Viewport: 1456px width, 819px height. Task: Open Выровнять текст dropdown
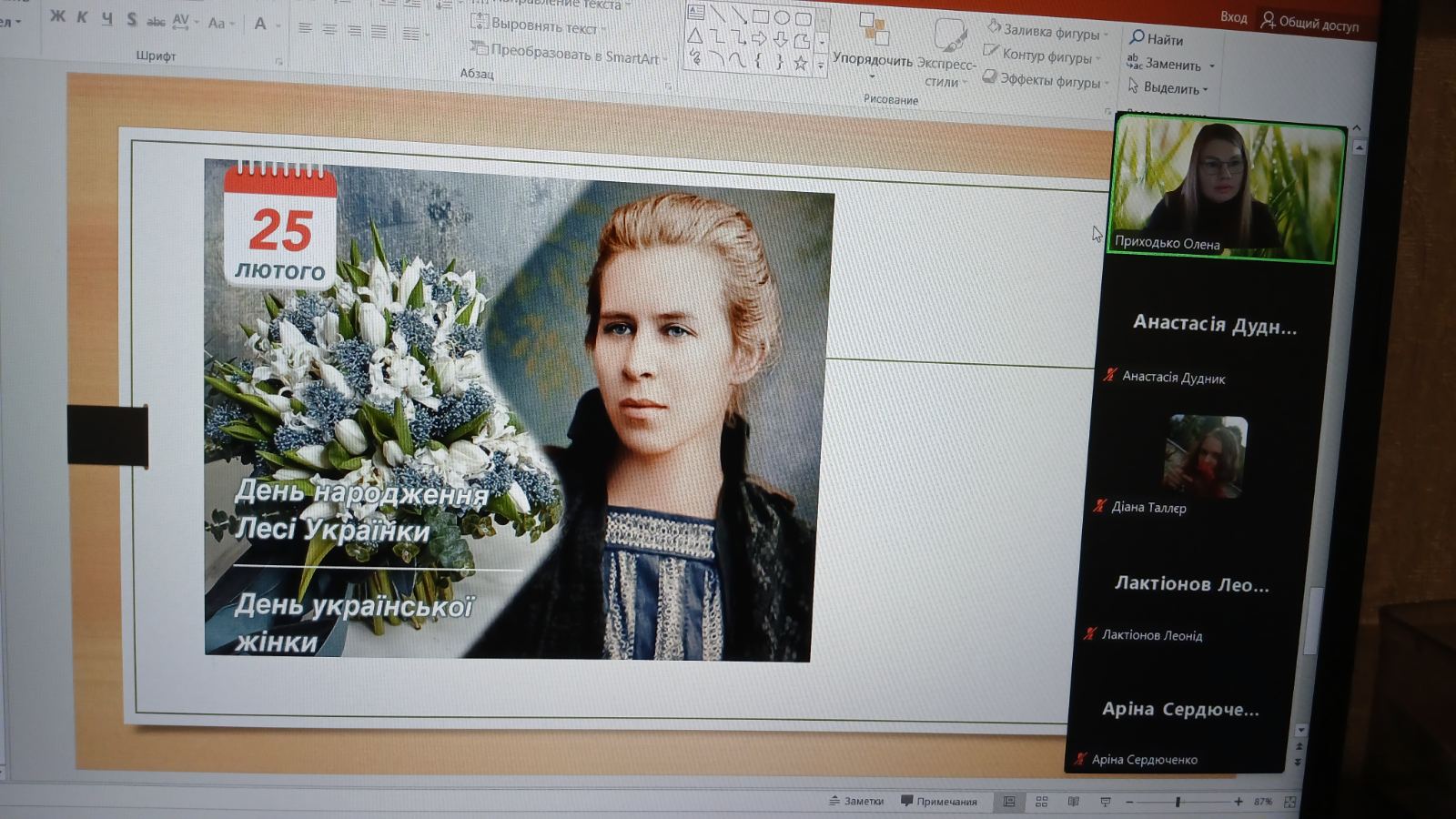(x=538, y=26)
